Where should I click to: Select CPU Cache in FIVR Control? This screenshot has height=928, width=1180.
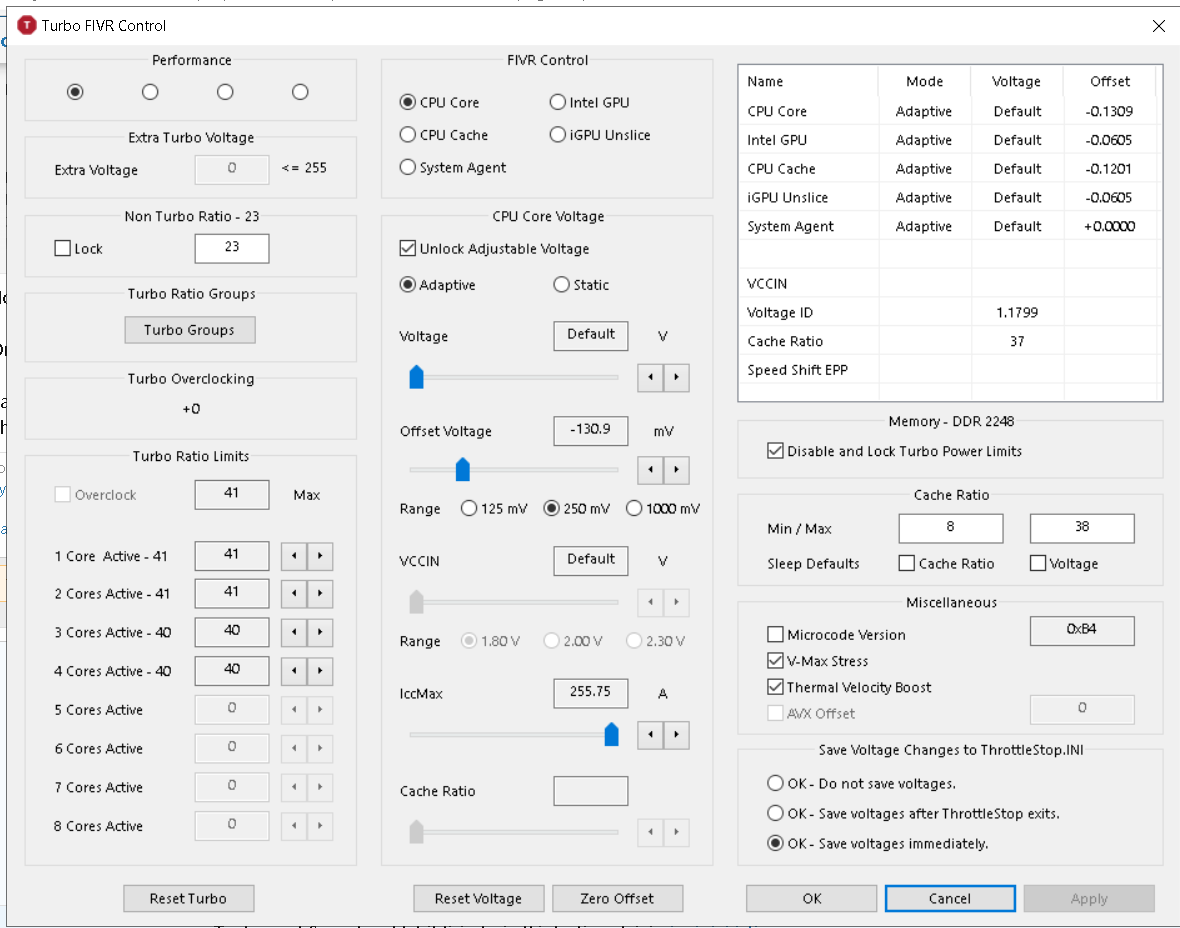444,135
